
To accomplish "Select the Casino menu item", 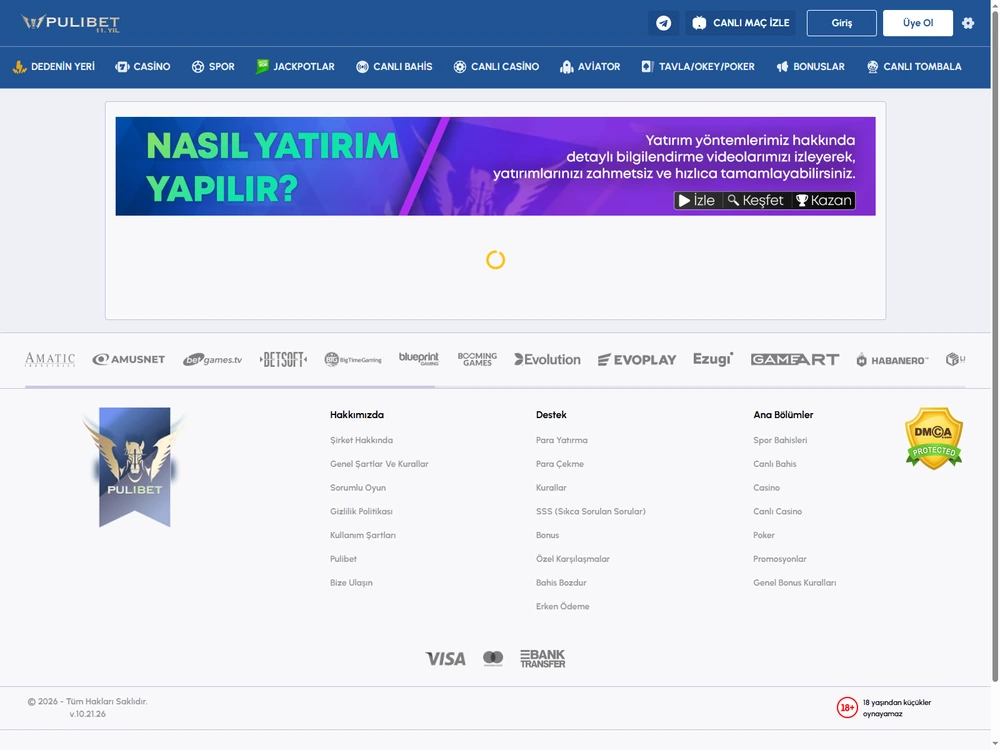I will (143, 66).
